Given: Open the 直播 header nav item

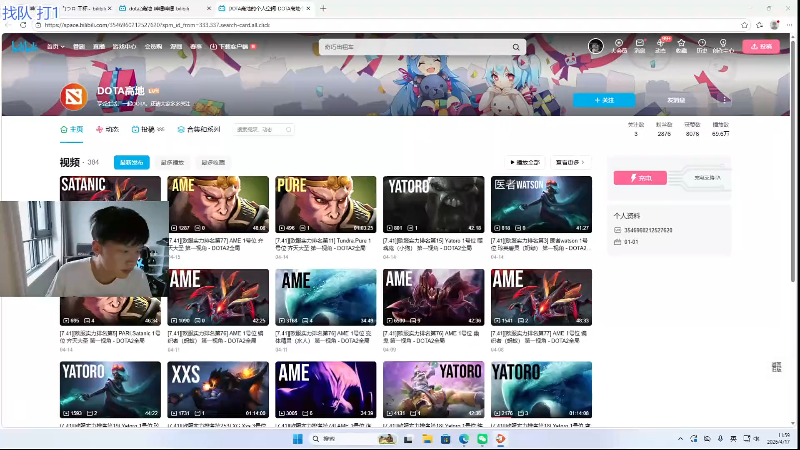Looking at the screenshot, I should [99, 46].
